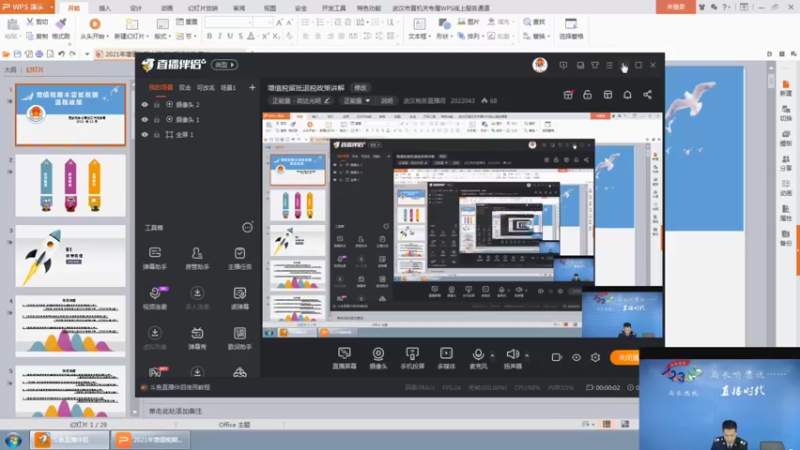The width and height of the screenshot is (800, 450).
Task: Toggle preview eye icon in bottom bar
Action: pos(576,358)
